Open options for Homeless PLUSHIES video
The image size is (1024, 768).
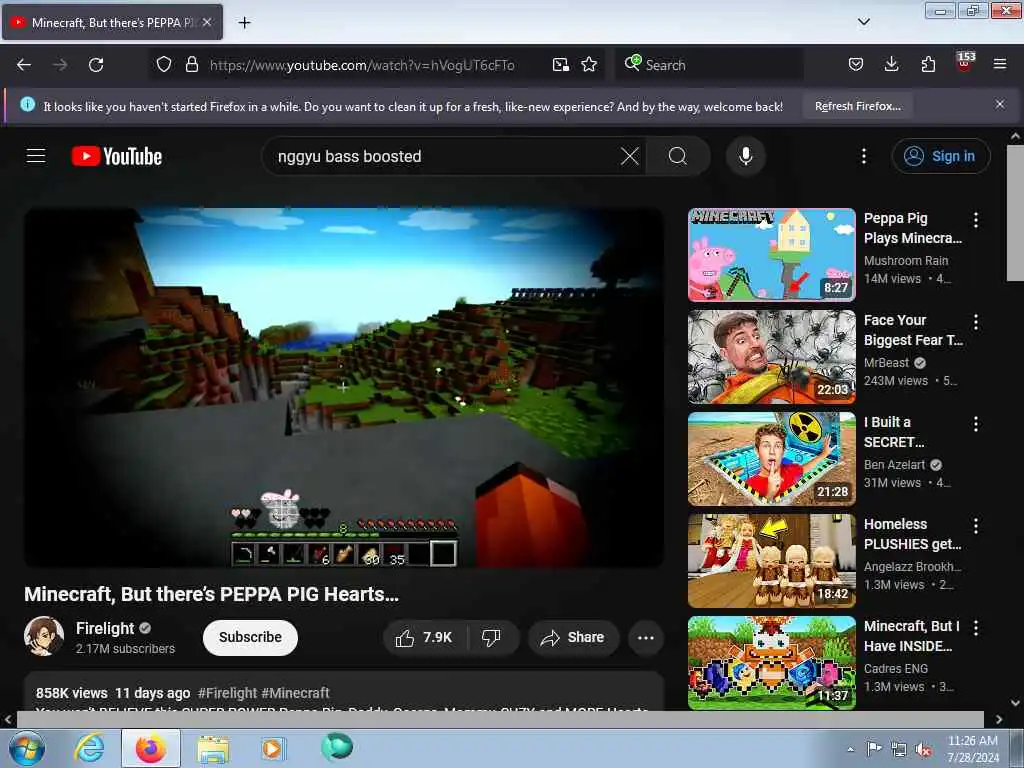click(976, 526)
